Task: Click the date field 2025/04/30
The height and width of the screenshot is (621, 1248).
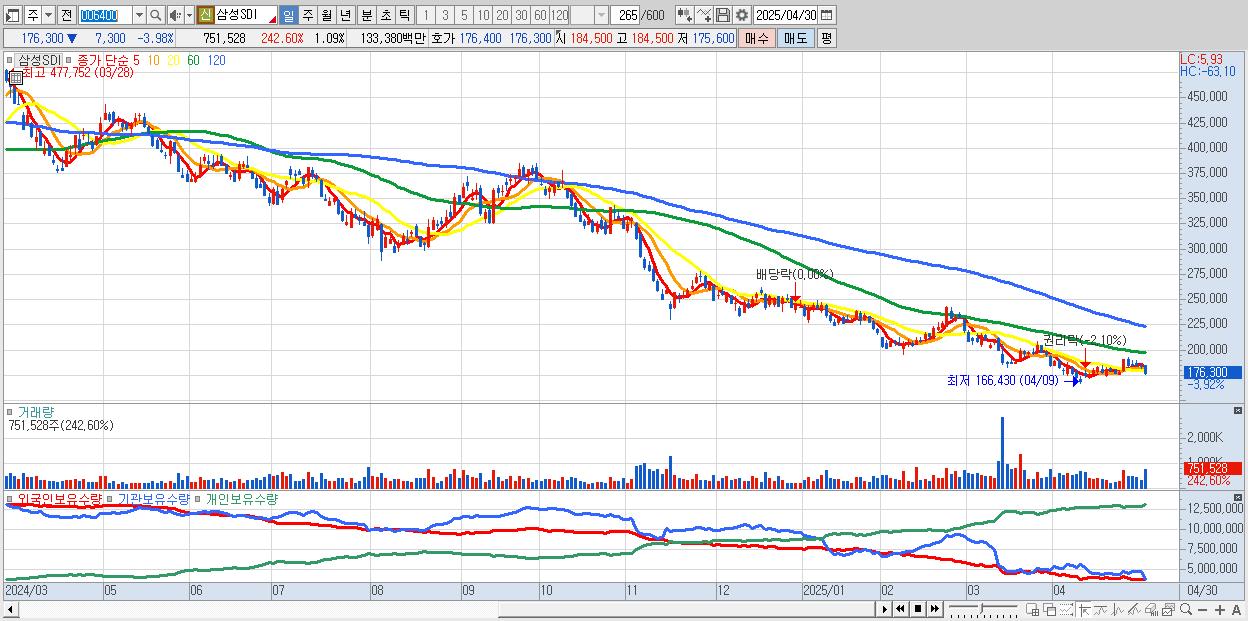Action: [786, 15]
